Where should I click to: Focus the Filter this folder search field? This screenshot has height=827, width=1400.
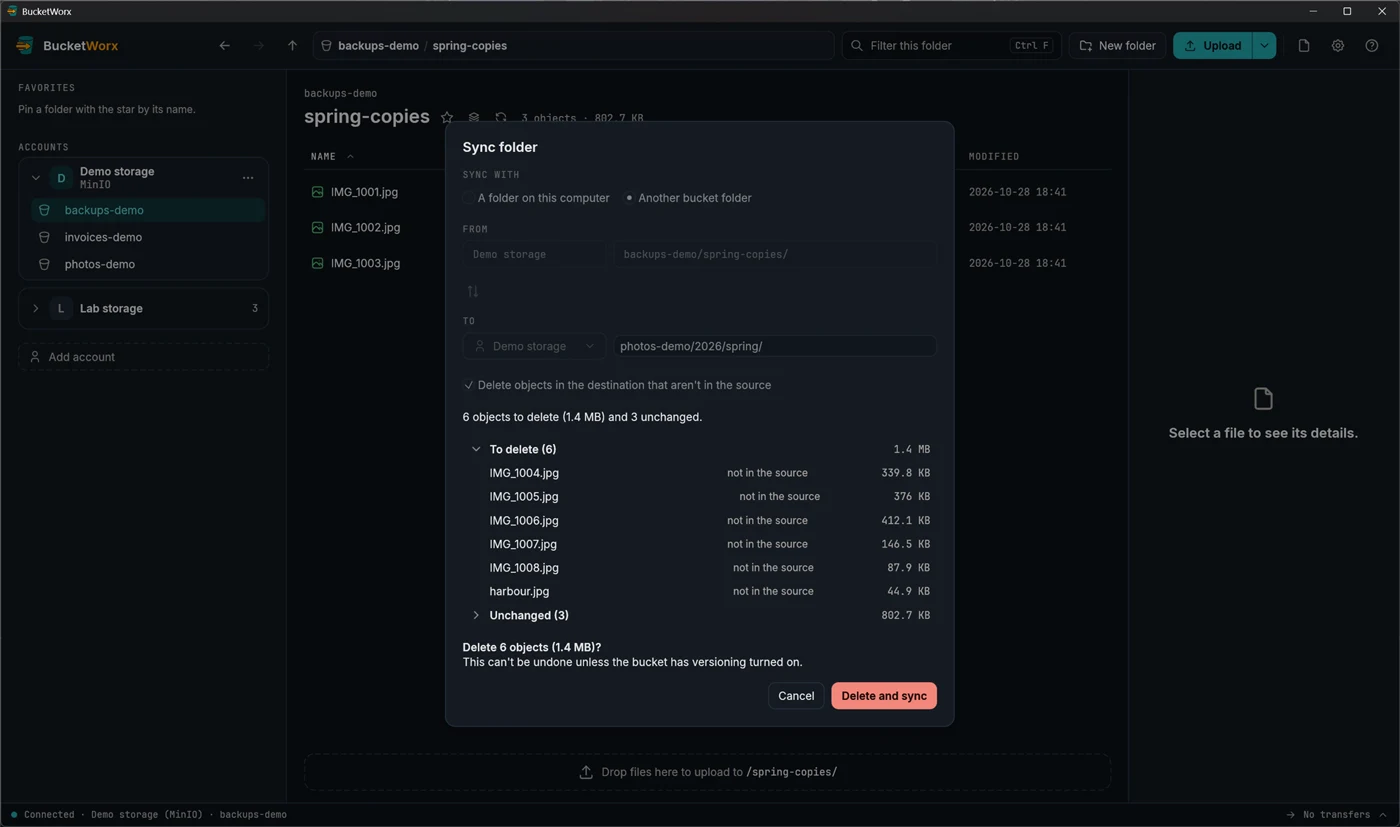click(951, 45)
